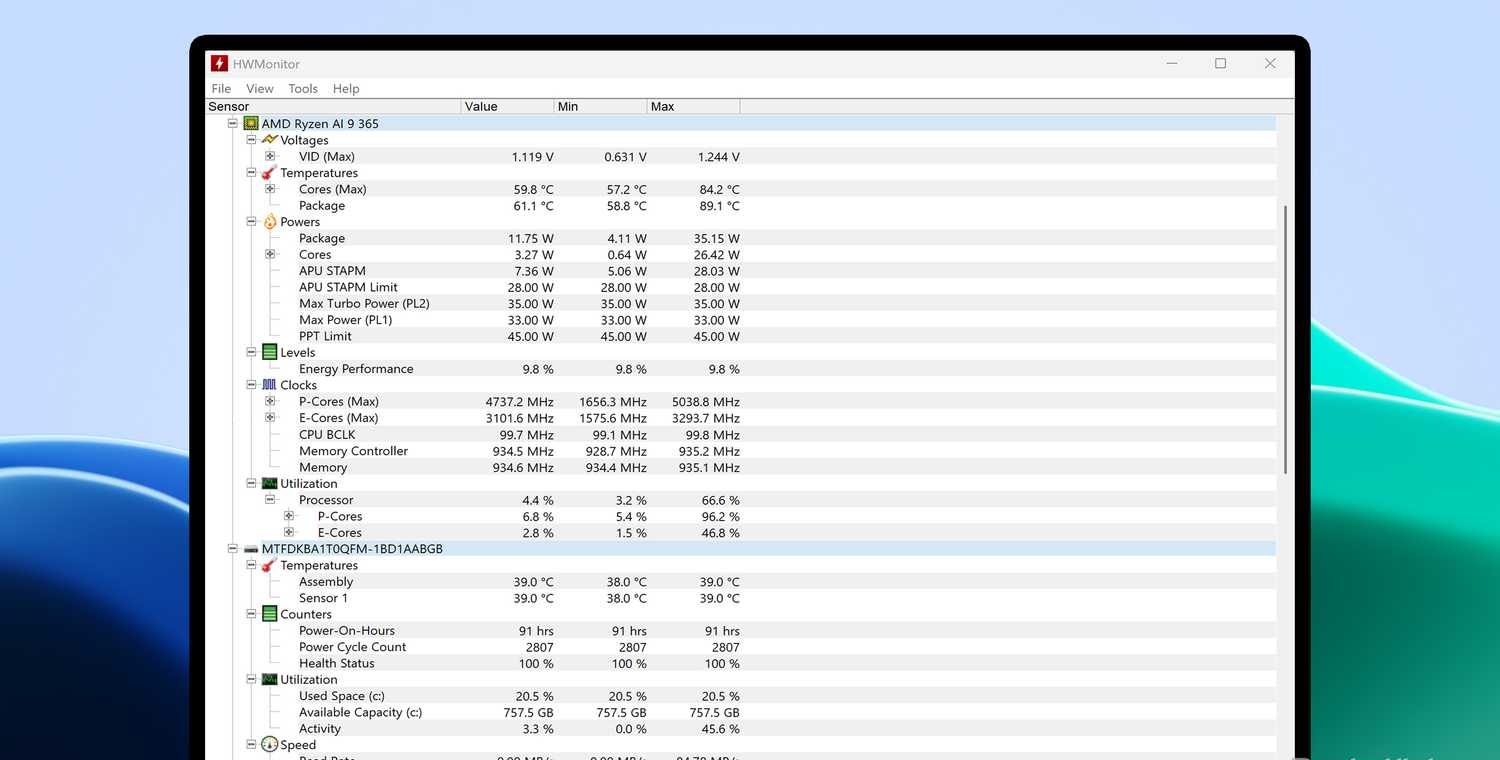Click the AMD Ryzen AI 9 365 processor icon
The image size is (1500, 760).
[x=252, y=123]
